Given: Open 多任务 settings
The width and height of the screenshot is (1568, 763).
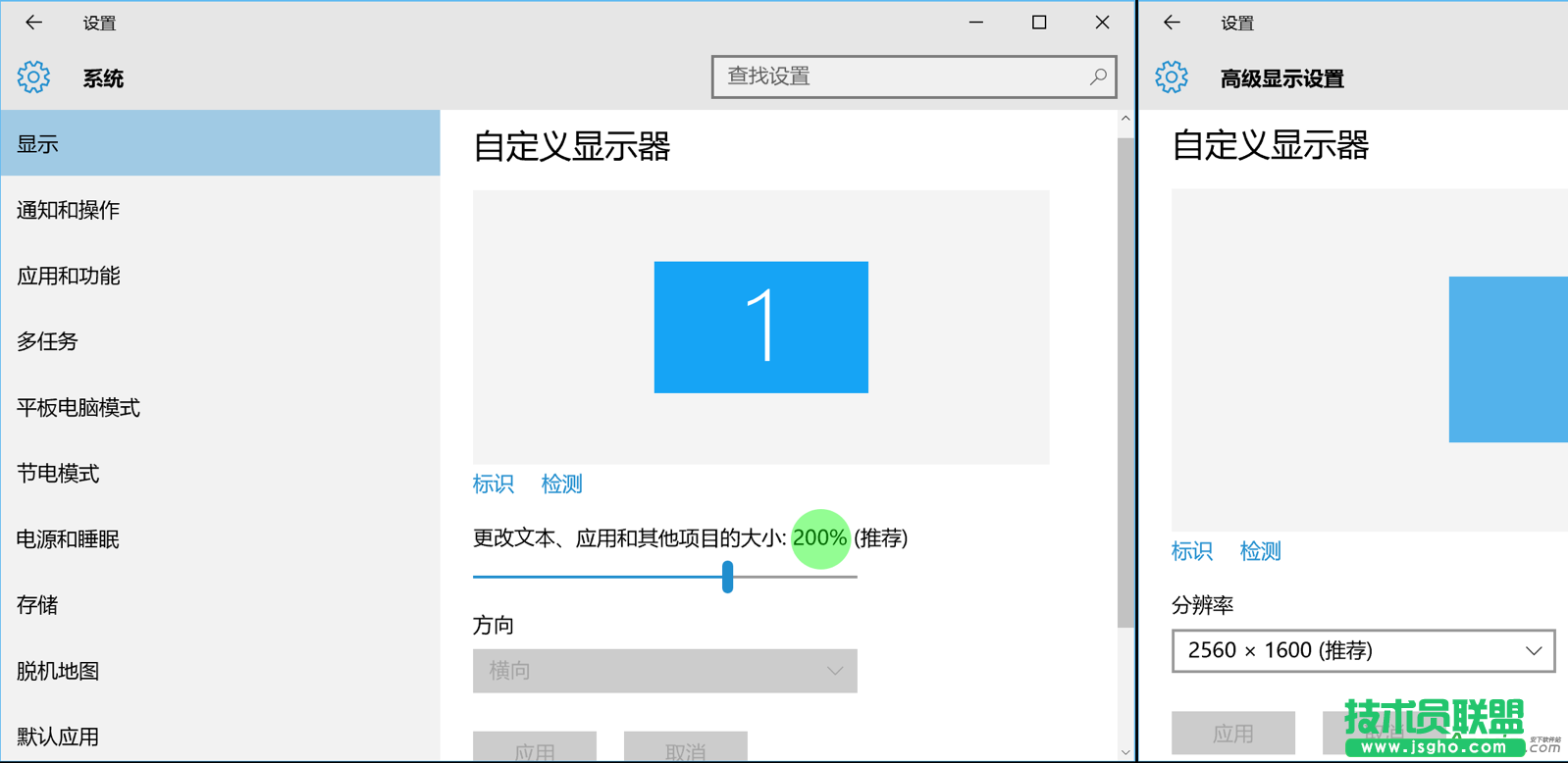Looking at the screenshot, I should tap(221, 341).
